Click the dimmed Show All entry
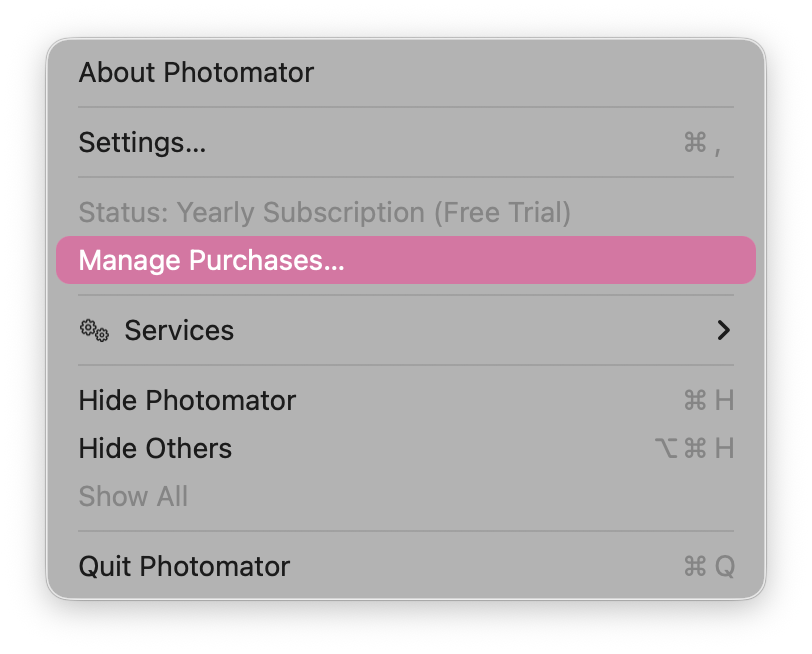Viewport: 812px width, 654px height. point(133,496)
